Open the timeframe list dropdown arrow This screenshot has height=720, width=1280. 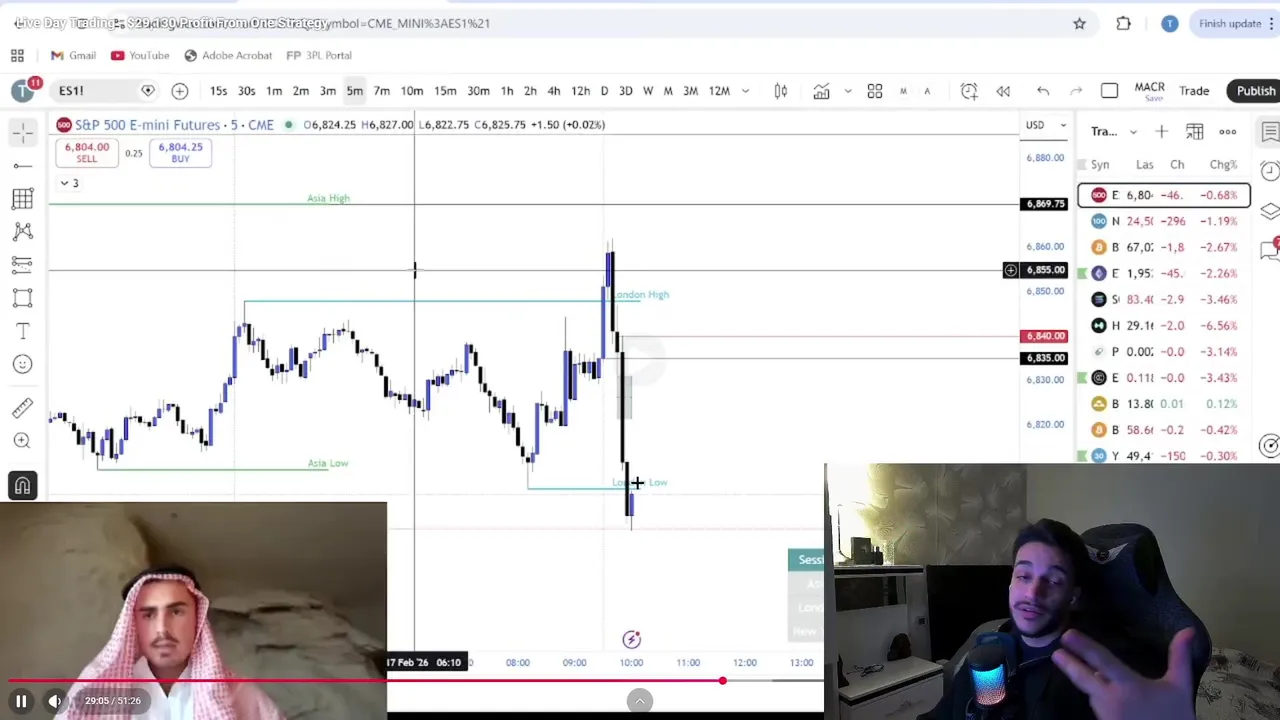[745, 91]
